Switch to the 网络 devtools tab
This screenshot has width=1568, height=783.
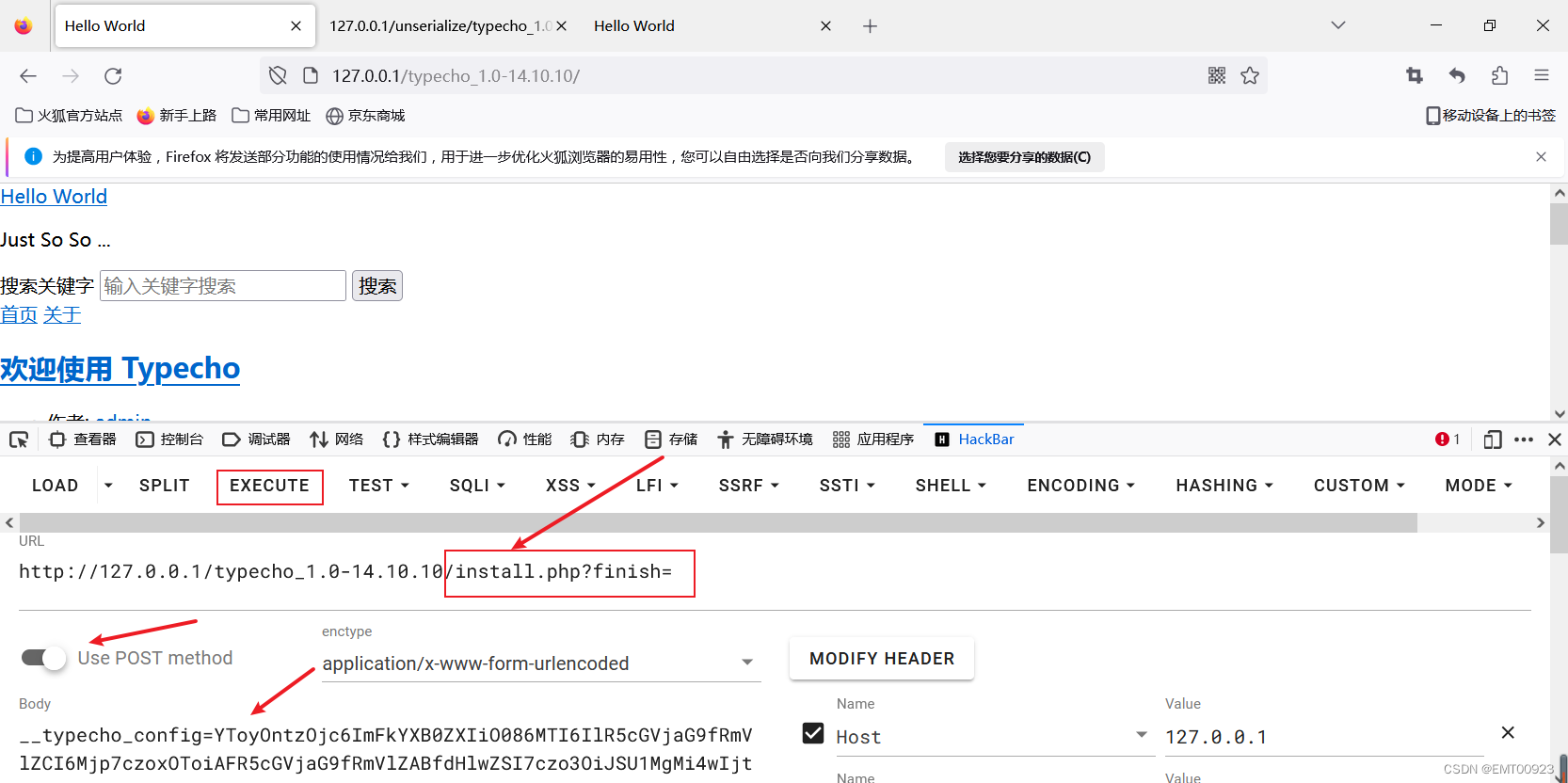(337, 439)
